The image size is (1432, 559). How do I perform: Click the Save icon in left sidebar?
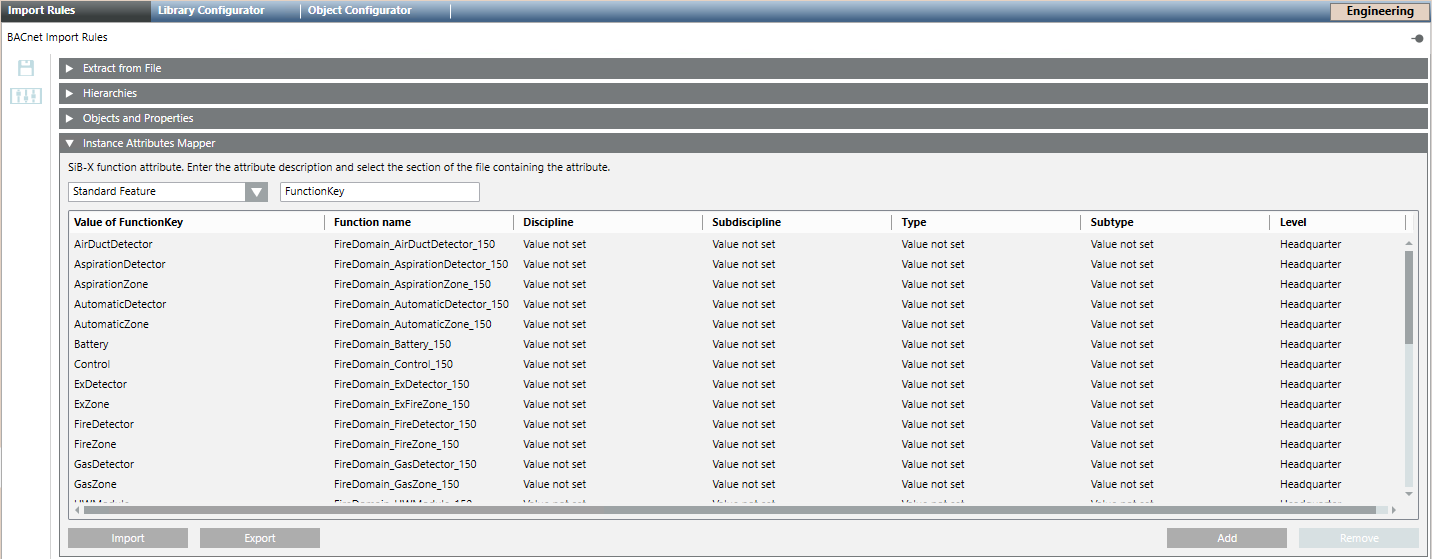(x=26, y=68)
